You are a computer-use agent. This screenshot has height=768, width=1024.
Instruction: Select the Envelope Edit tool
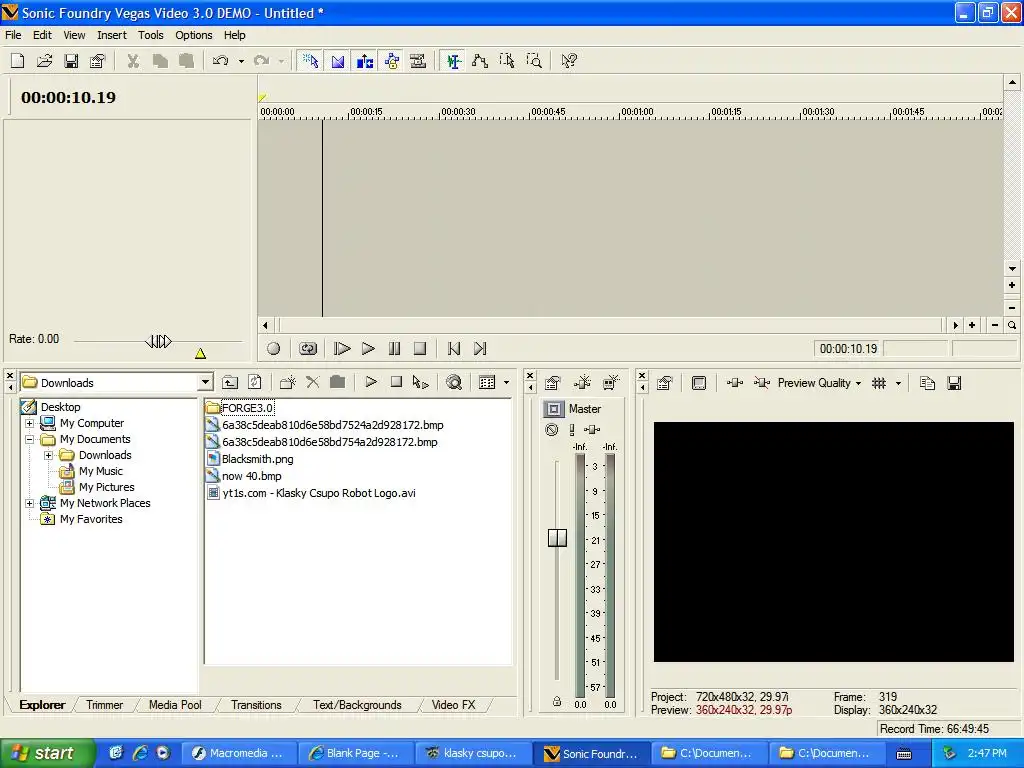[x=480, y=61]
